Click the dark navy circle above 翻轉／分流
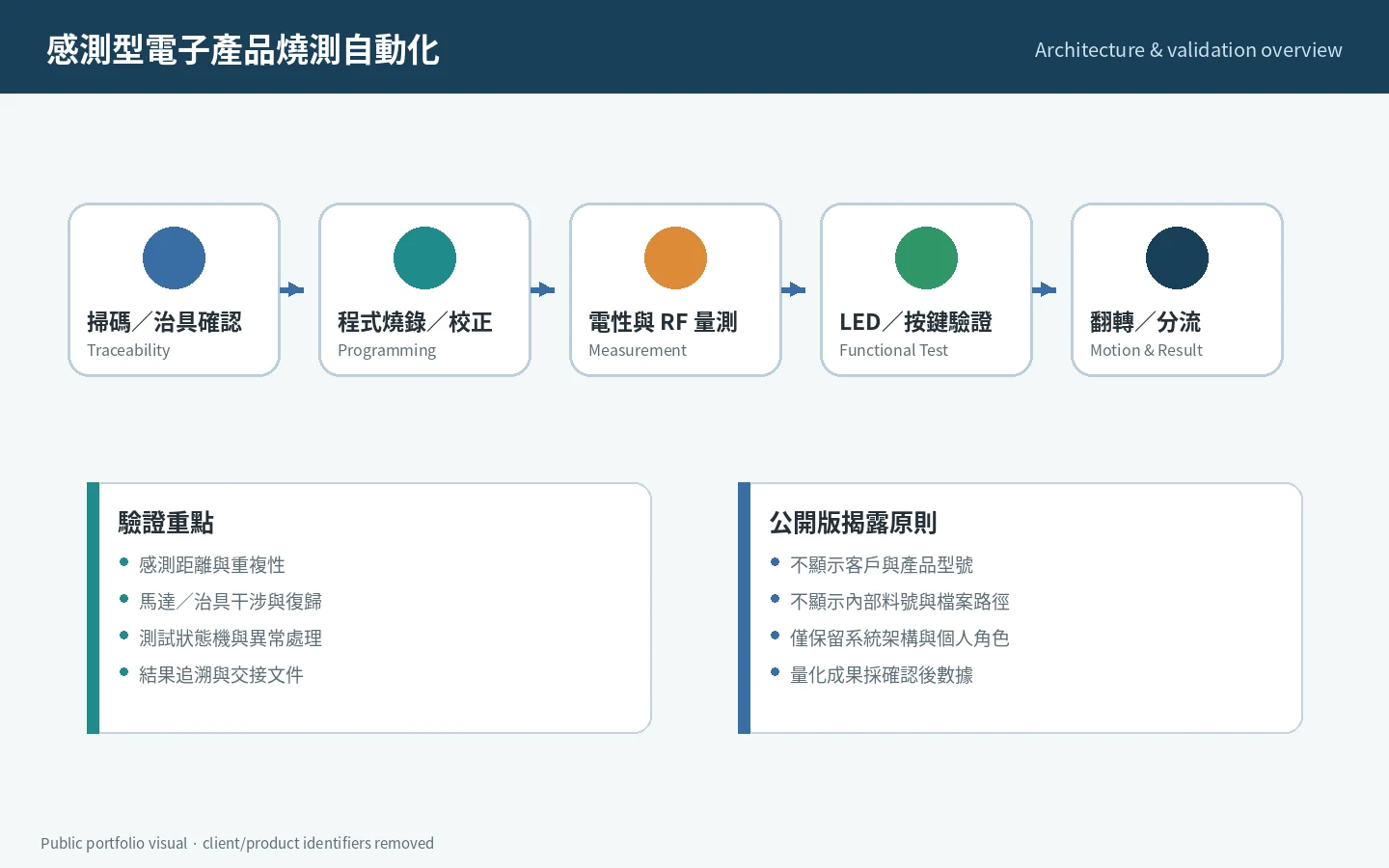 point(1177,258)
